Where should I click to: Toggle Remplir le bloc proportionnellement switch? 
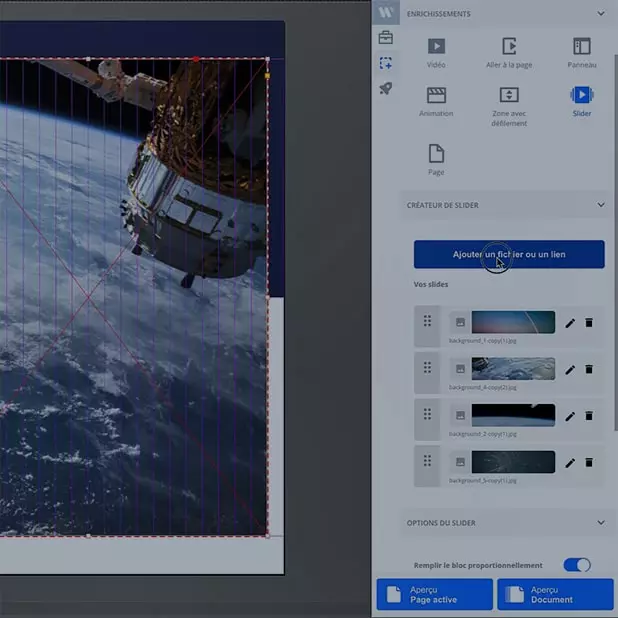(x=577, y=565)
